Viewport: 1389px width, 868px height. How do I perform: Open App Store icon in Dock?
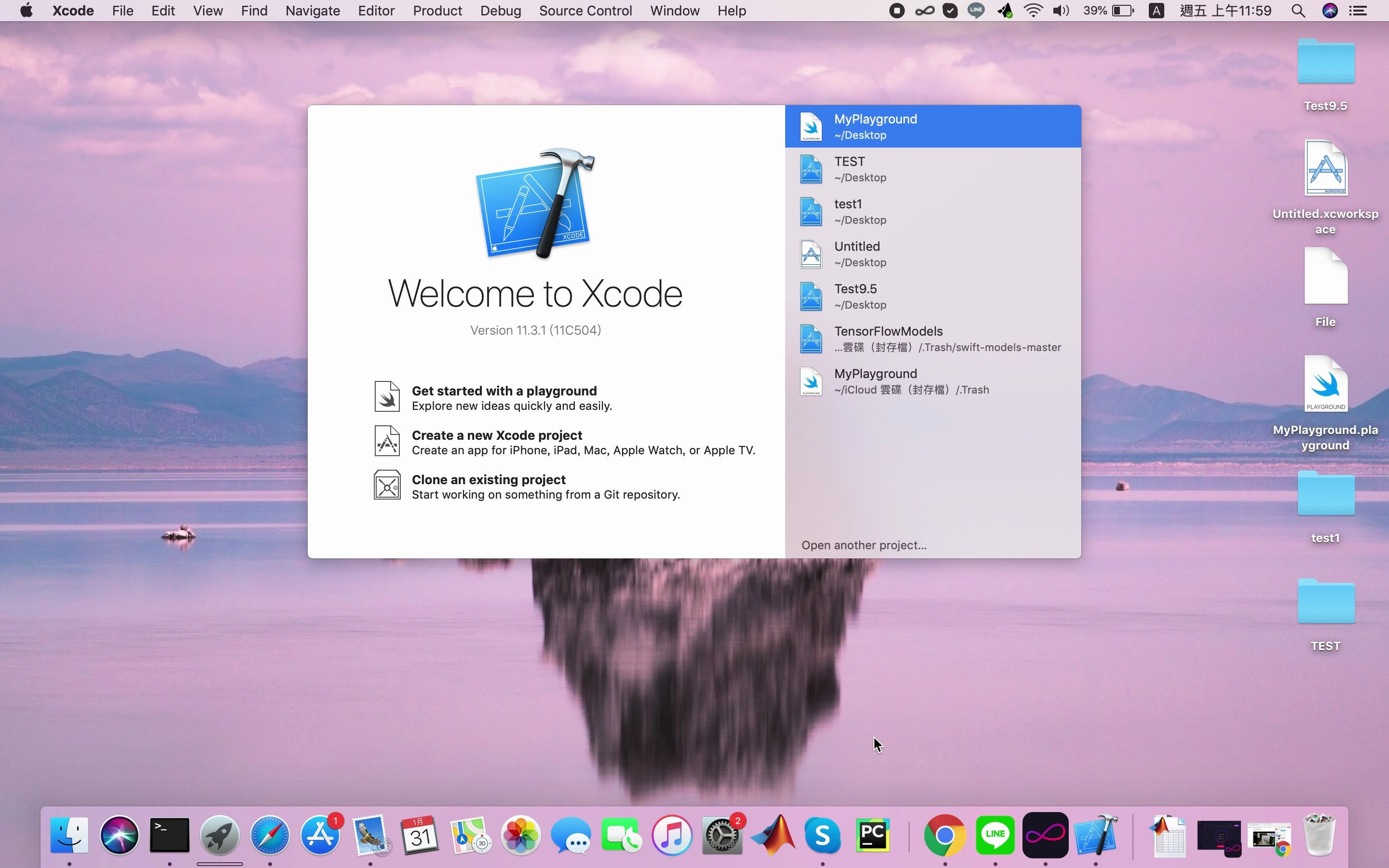pos(320,835)
